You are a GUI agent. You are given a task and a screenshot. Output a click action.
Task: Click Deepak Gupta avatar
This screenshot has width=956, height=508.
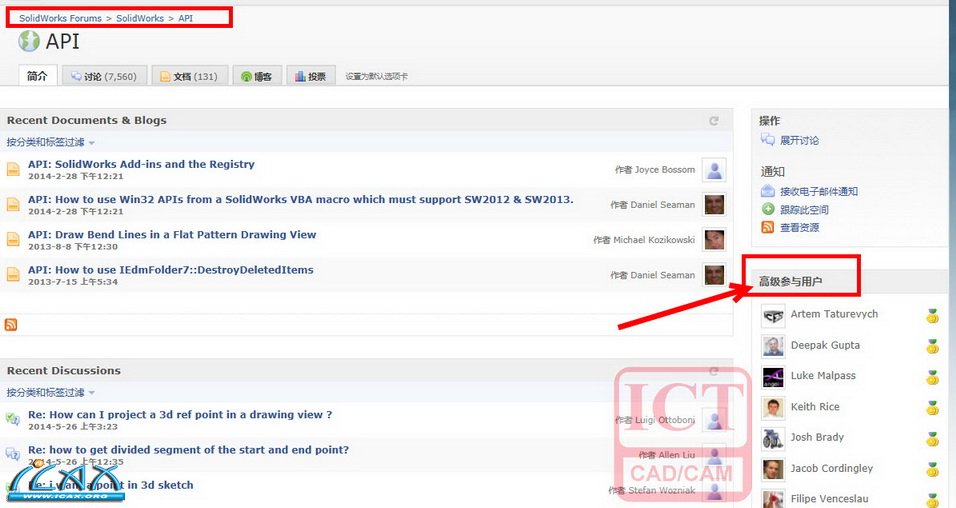point(773,346)
